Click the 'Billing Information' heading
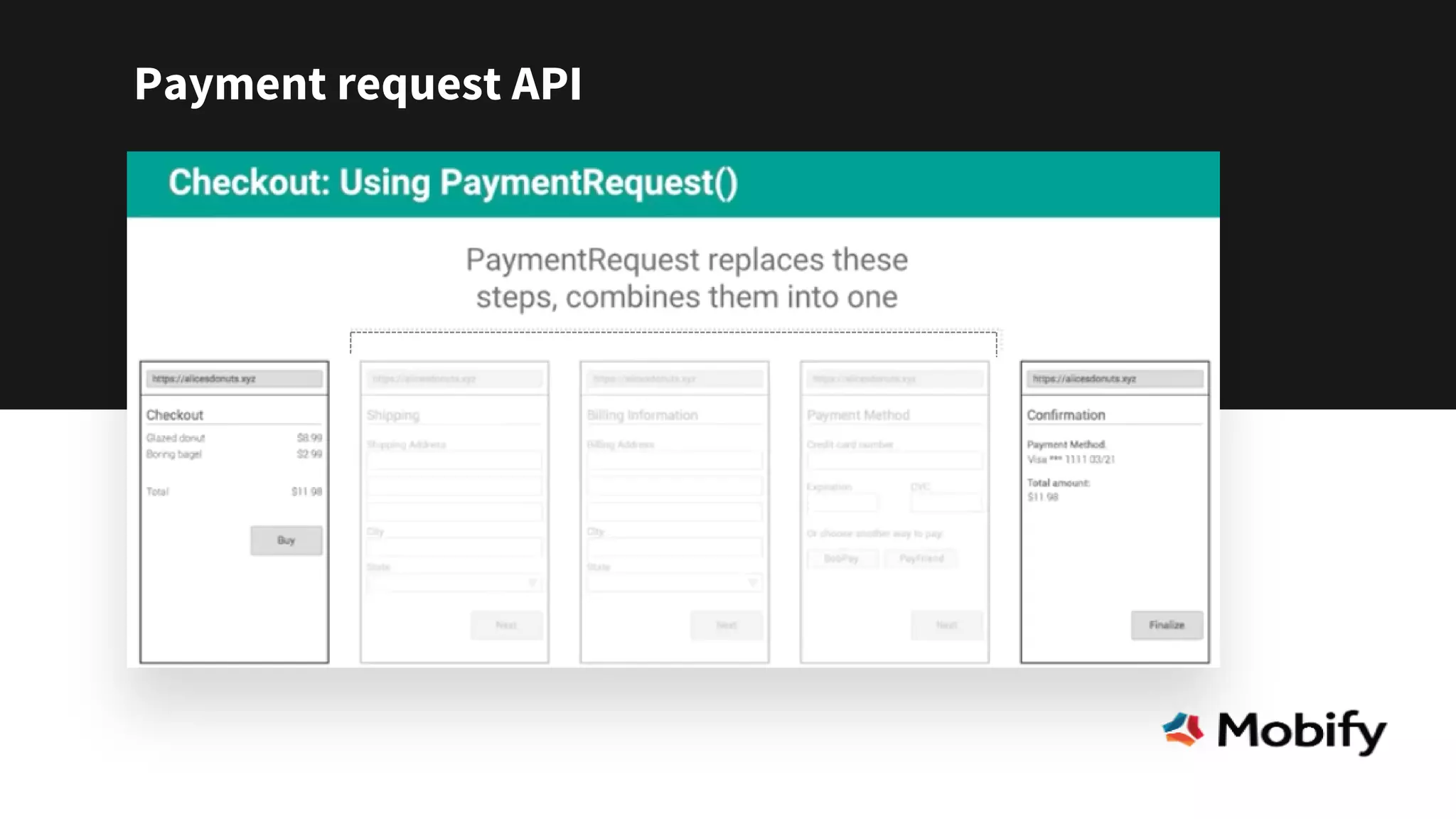The image size is (1456, 819). coord(643,415)
